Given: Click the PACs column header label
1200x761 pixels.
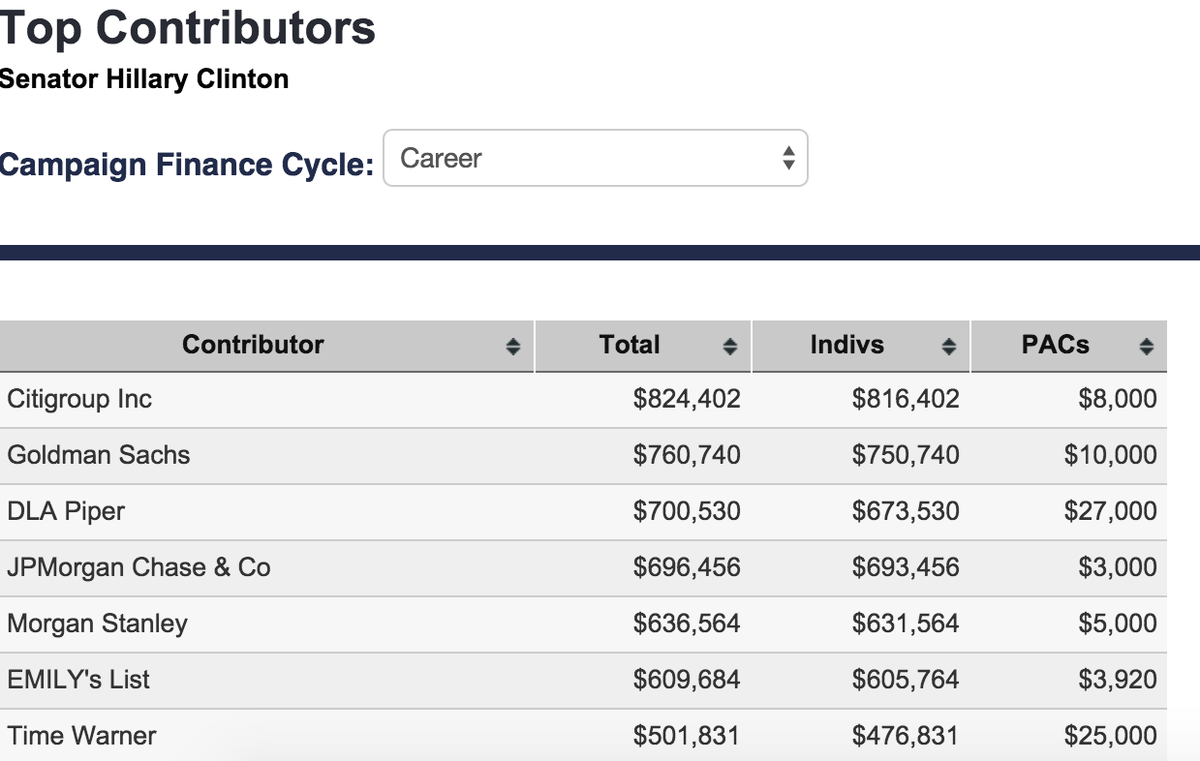Looking at the screenshot, I should coord(1055,345).
